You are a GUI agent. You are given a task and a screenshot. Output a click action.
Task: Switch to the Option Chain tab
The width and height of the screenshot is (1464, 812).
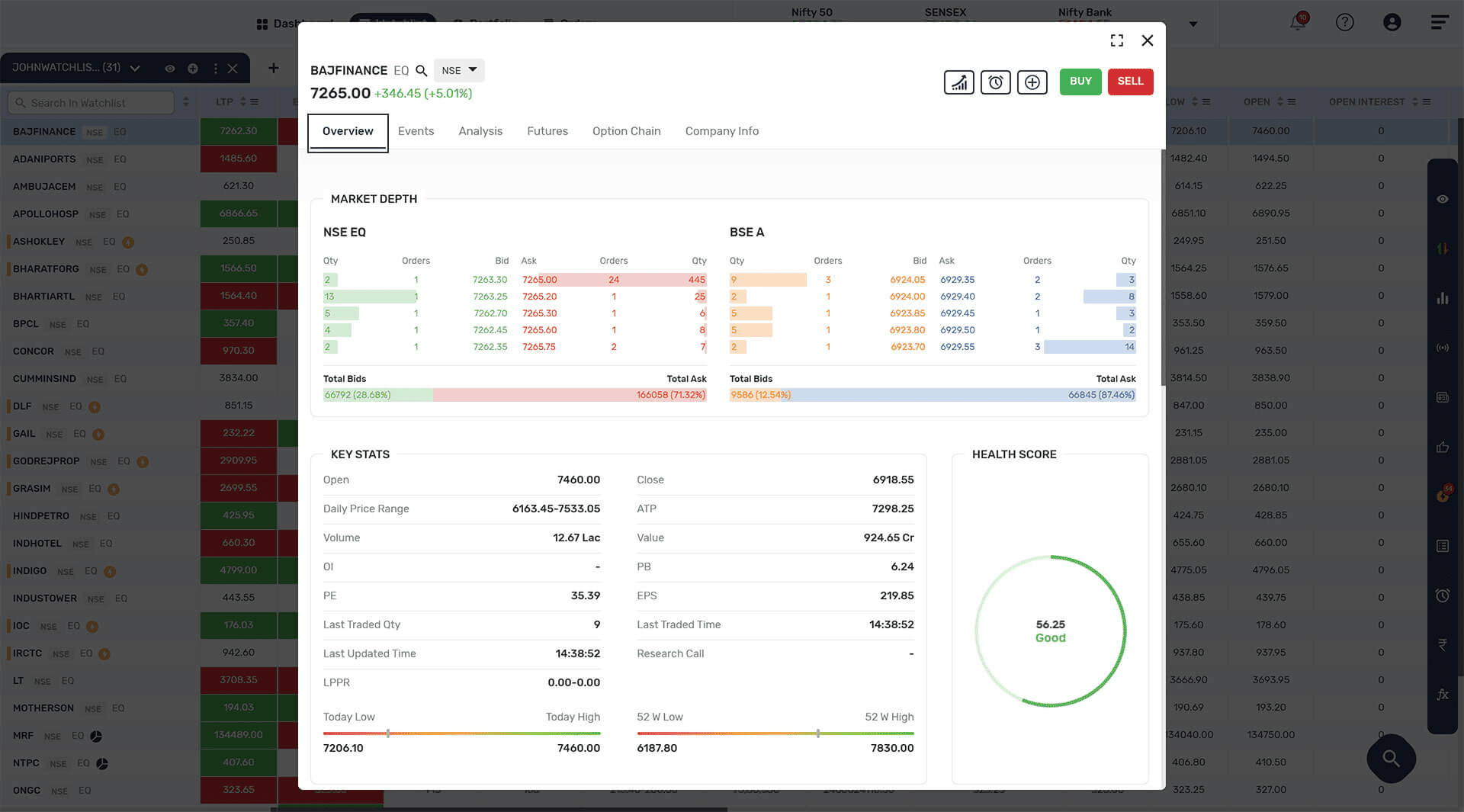[626, 131]
